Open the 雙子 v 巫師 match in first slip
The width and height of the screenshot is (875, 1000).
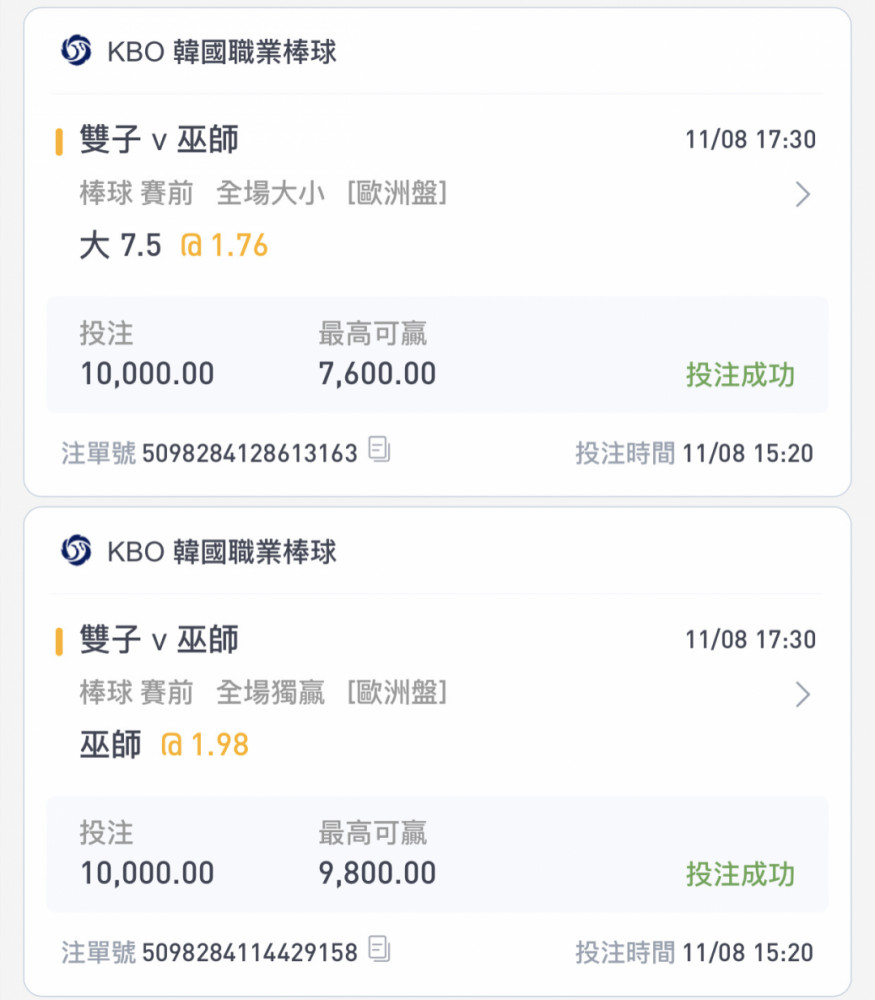pos(159,140)
